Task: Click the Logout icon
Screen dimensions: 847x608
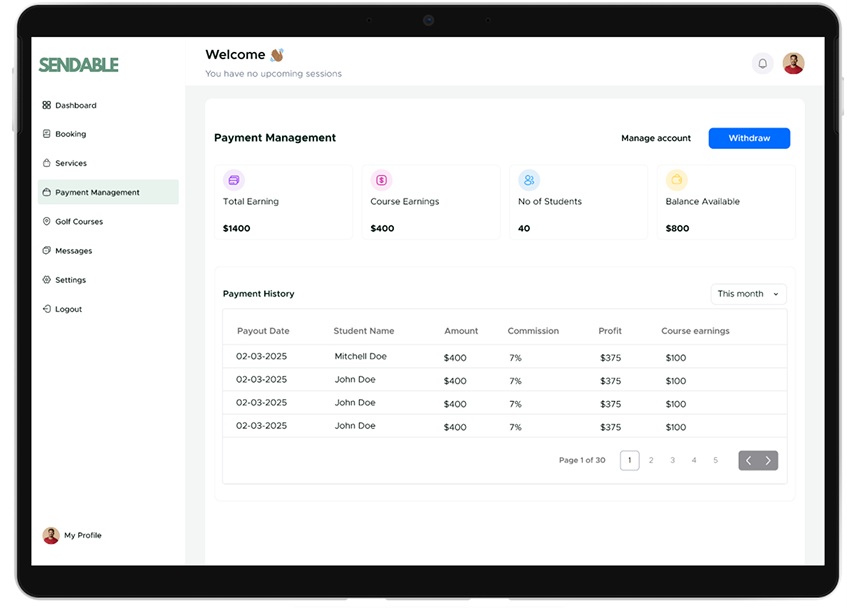Action: [45, 308]
